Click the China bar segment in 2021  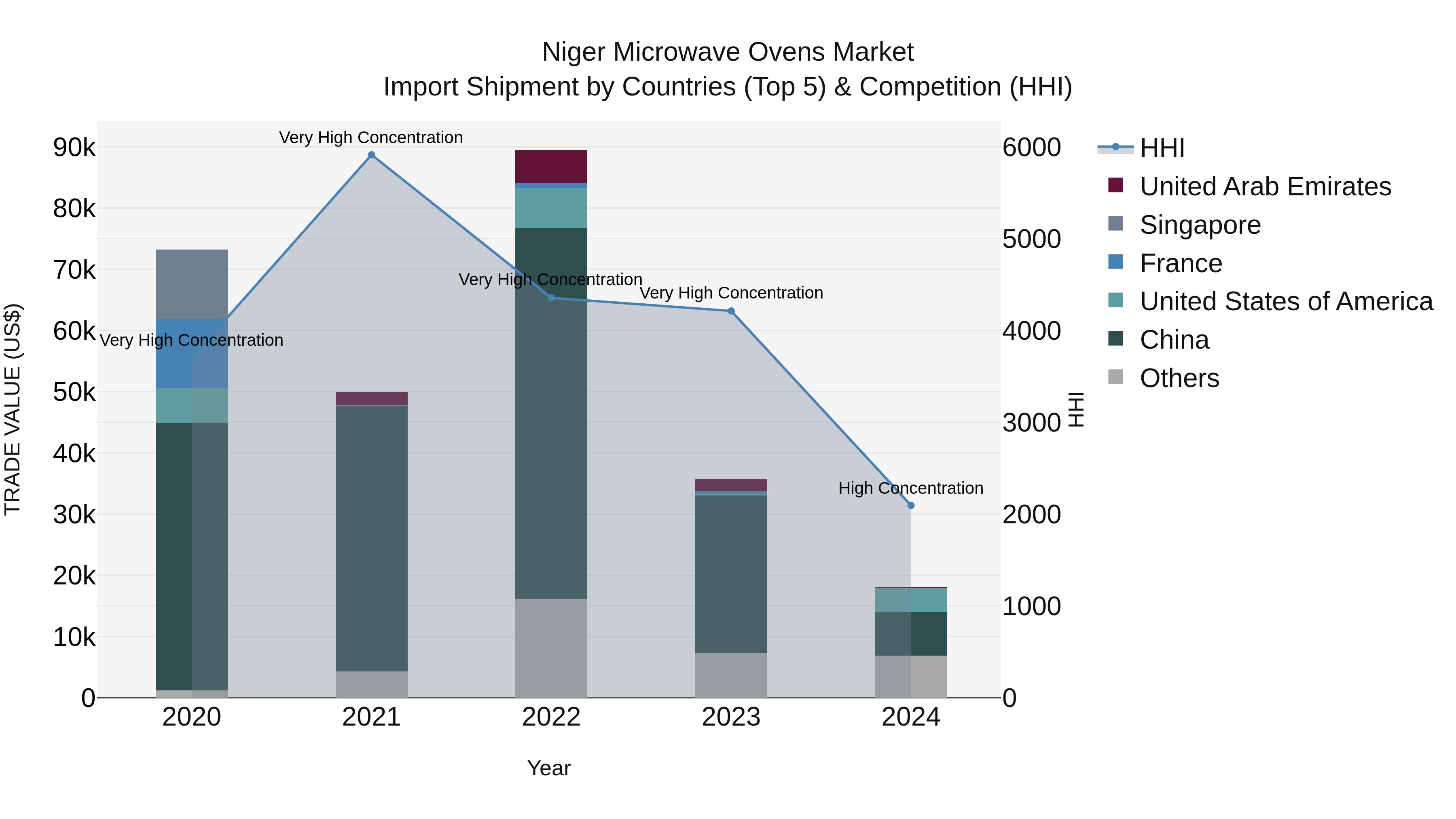click(371, 538)
